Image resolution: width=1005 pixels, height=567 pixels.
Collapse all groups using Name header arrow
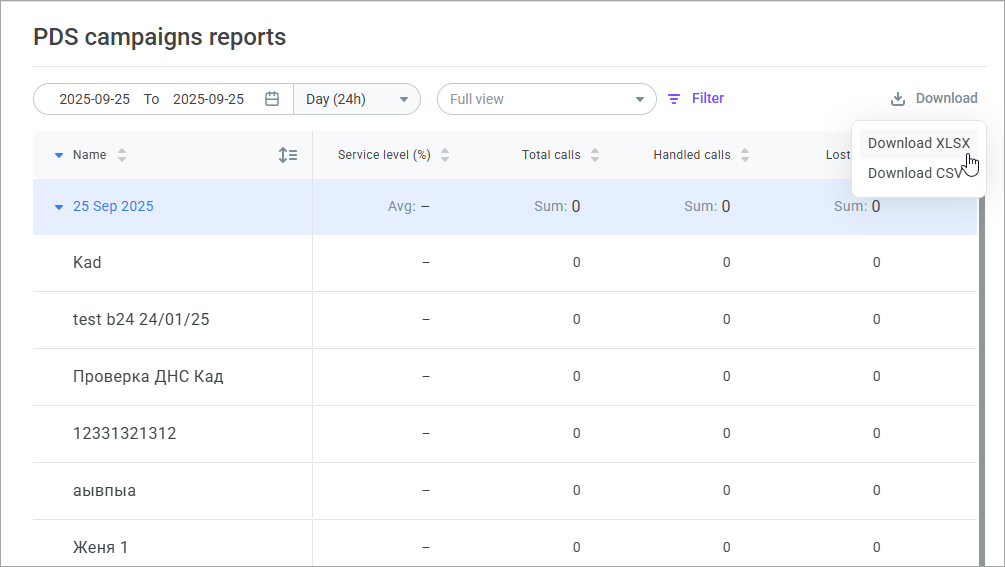(59, 155)
